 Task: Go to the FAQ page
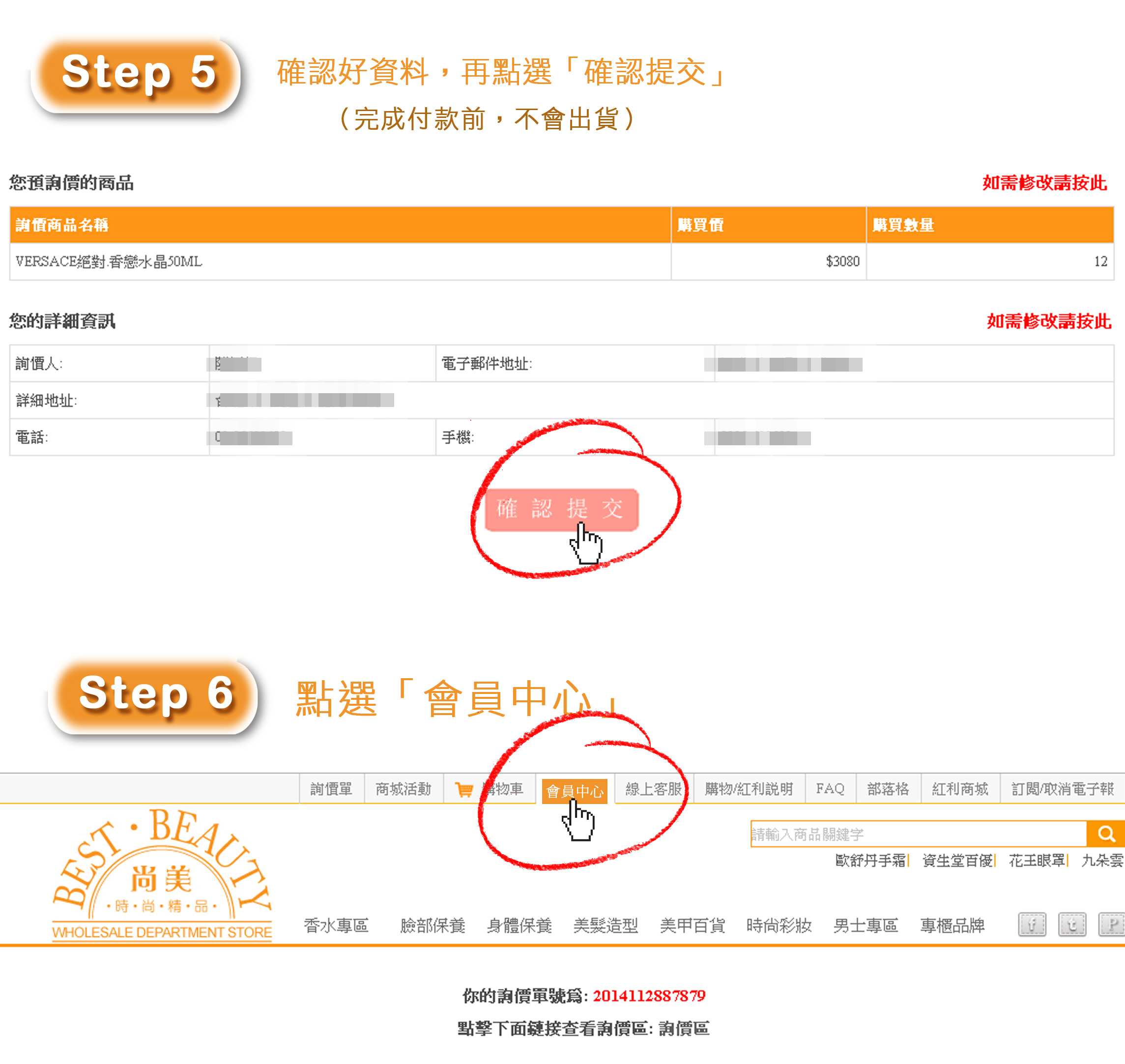click(830, 789)
